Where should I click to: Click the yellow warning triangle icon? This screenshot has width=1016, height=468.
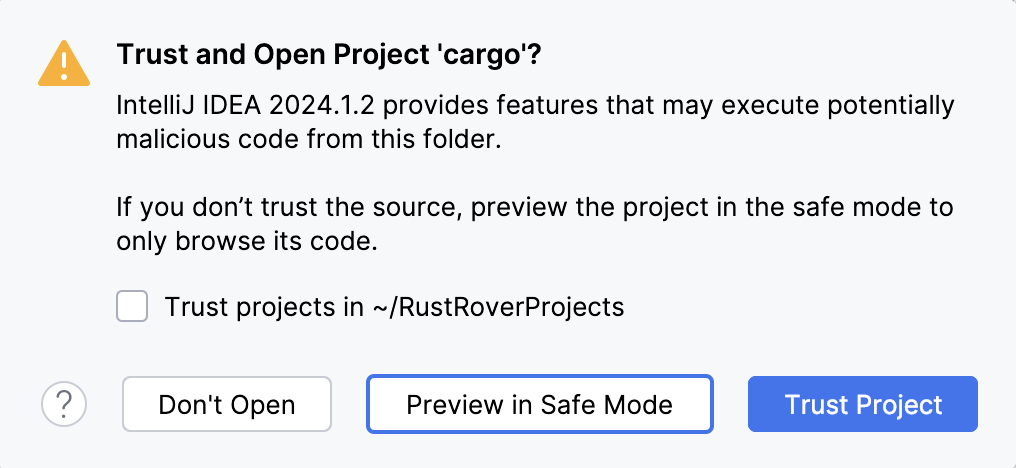62,65
